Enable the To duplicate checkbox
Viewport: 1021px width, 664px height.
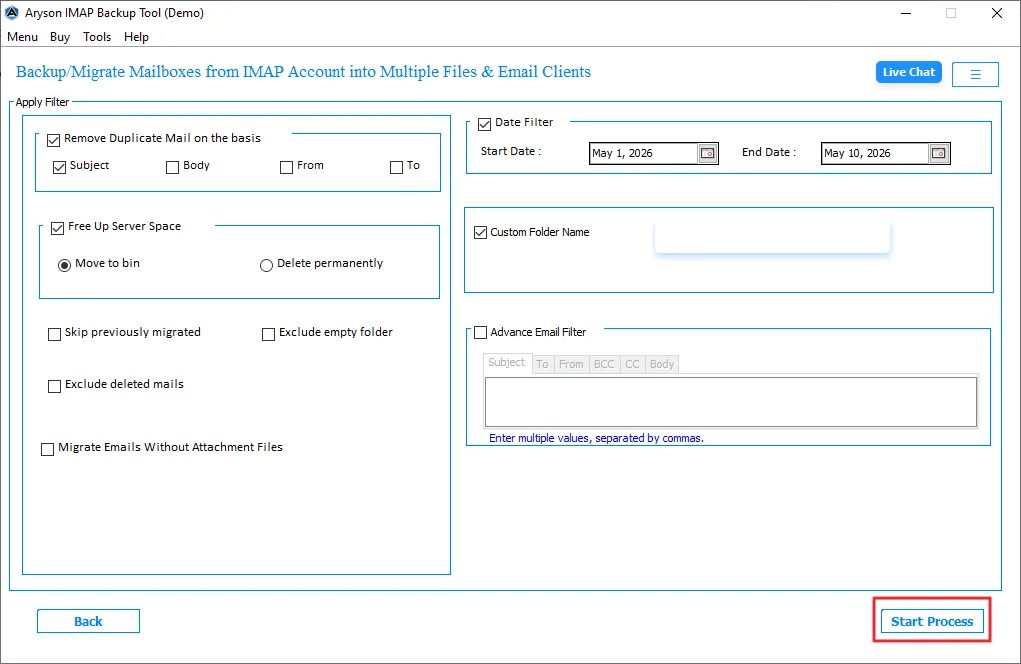click(396, 167)
